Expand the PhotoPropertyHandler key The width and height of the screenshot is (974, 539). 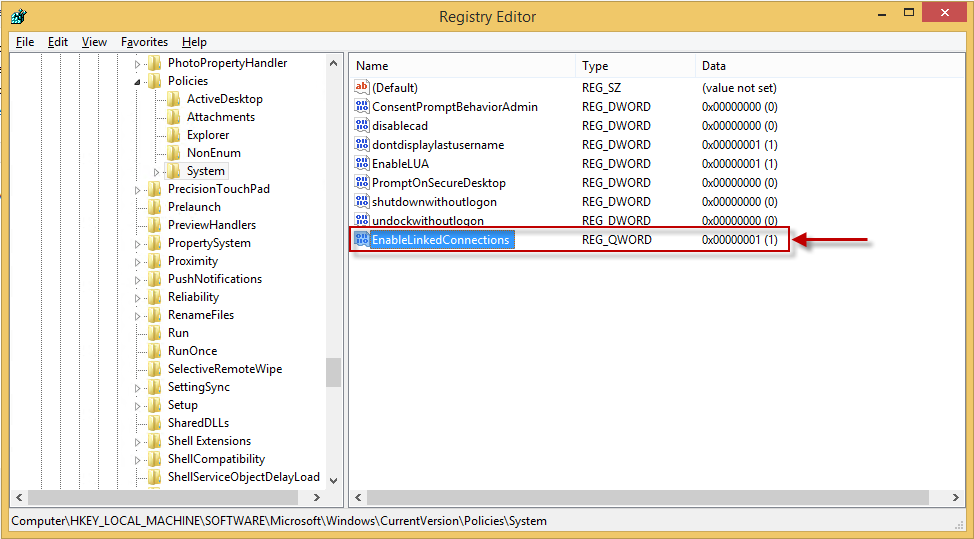pyautogui.click(x=137, y=63)
